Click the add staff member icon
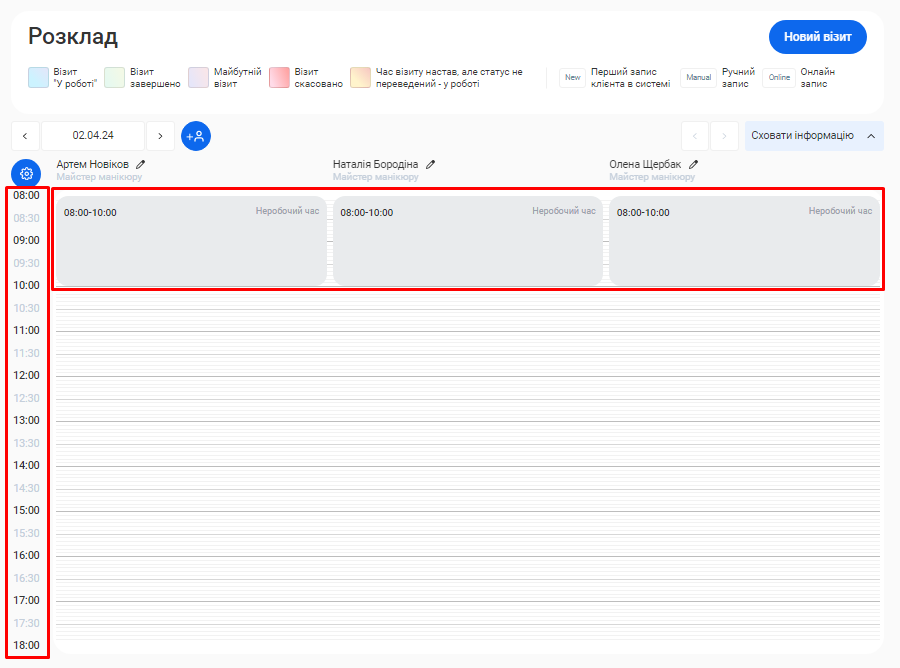This screenshot has width=900, height=668. click(x=196, y=136)
